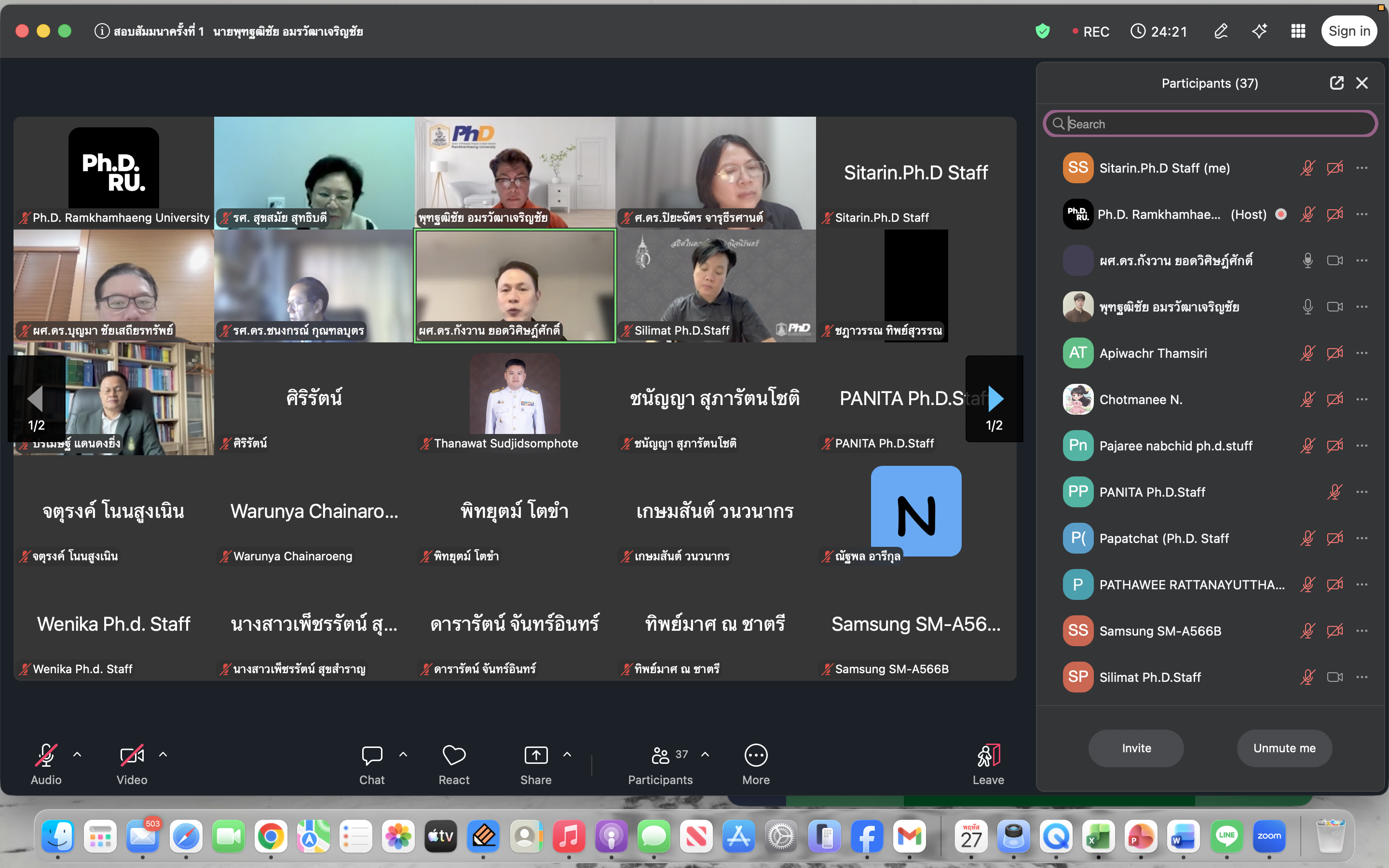Expand the Video options arrow

tap(163, 754)
